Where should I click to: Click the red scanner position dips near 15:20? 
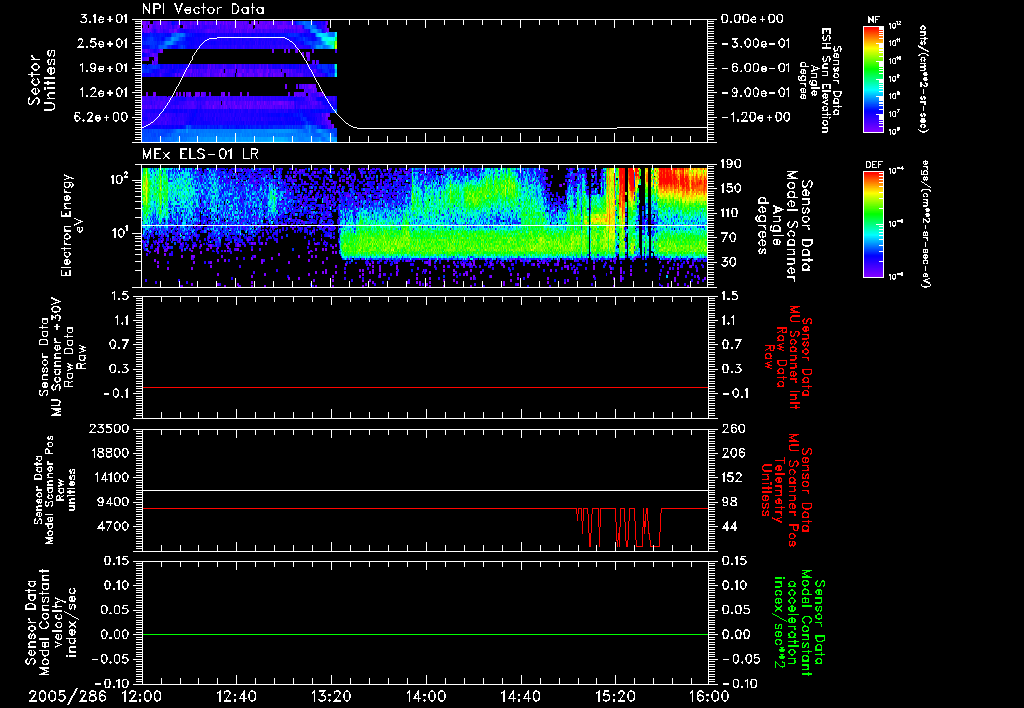pyautogui.click(x=619, y=526)
